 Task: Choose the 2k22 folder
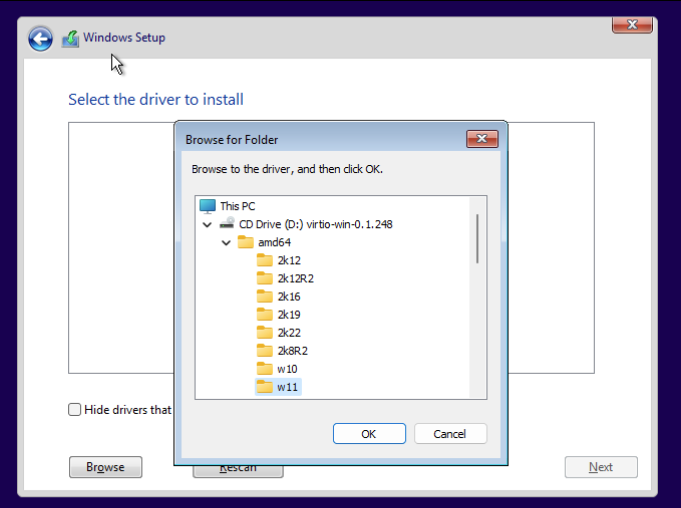pyautogui.click(x=288, y=333)
